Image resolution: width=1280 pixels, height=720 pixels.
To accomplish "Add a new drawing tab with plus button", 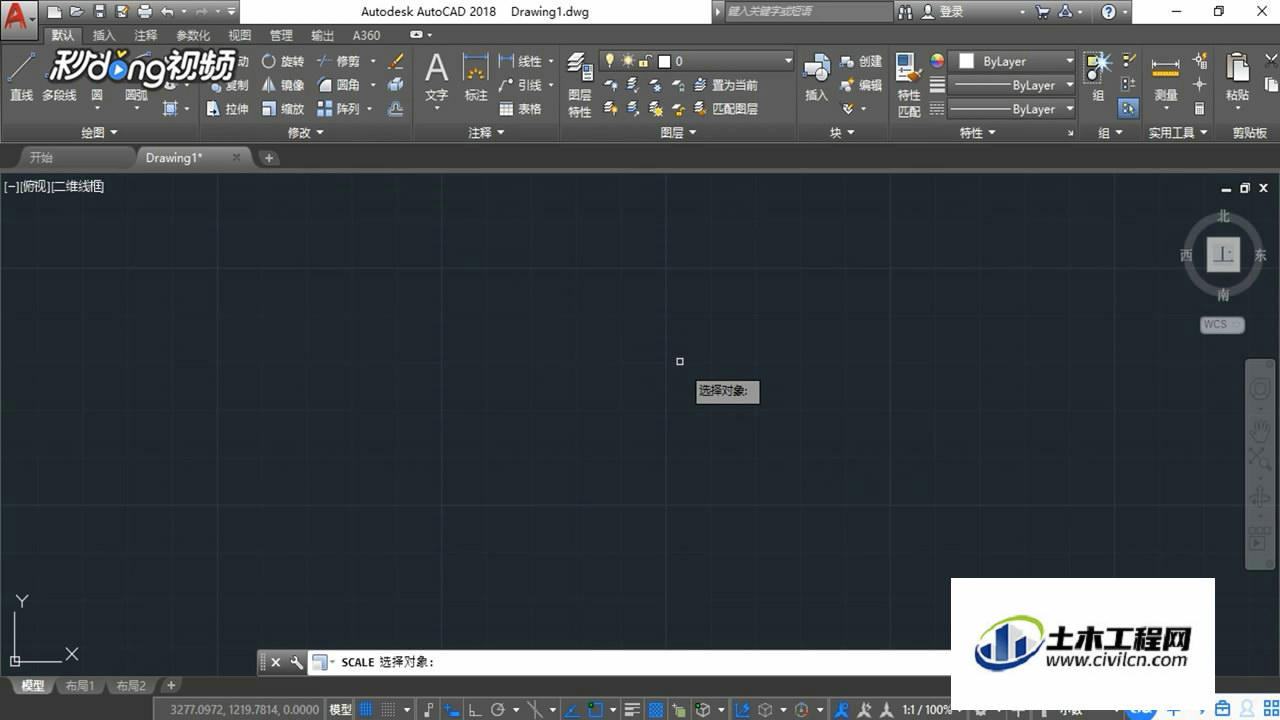I will click(269, 158).
